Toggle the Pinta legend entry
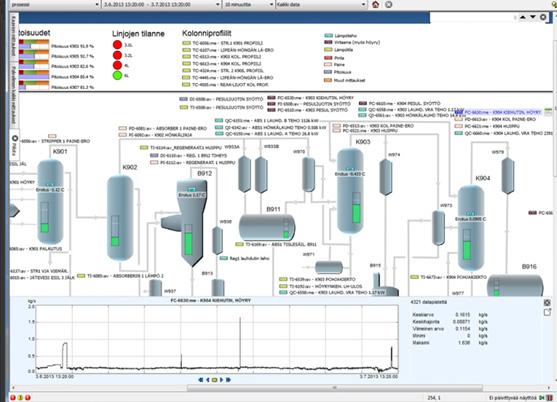 coord(334,58)
